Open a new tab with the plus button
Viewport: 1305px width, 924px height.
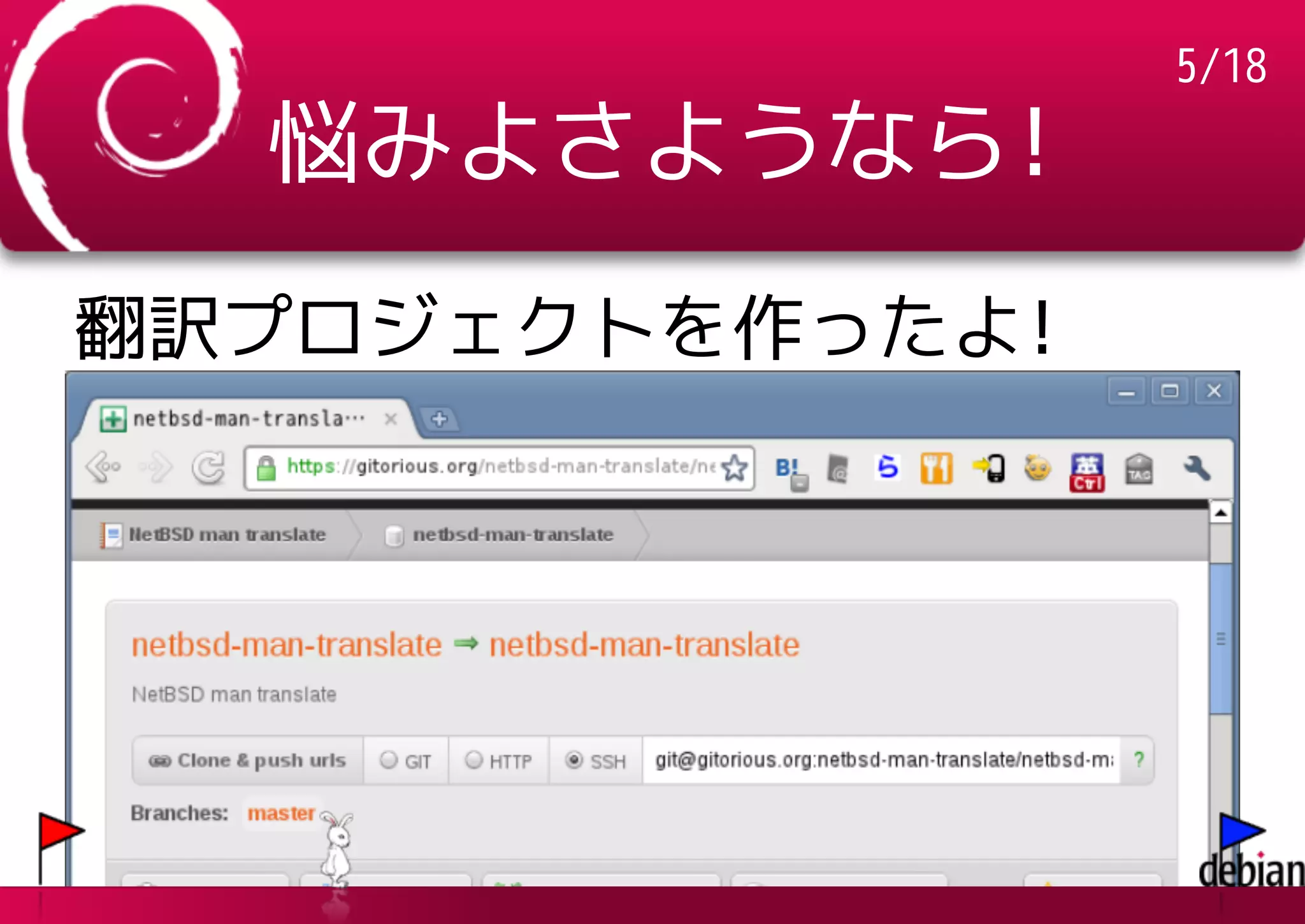point(439,419)
